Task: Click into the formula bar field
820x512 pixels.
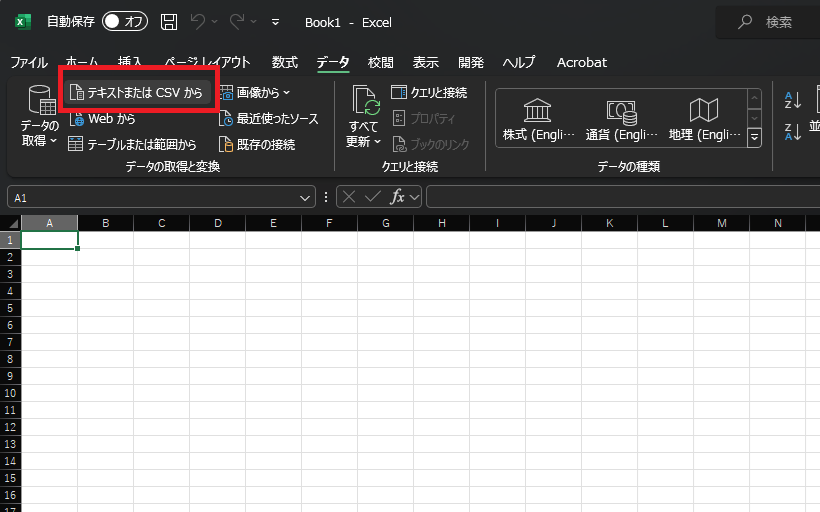Action: tap(623, 197)
